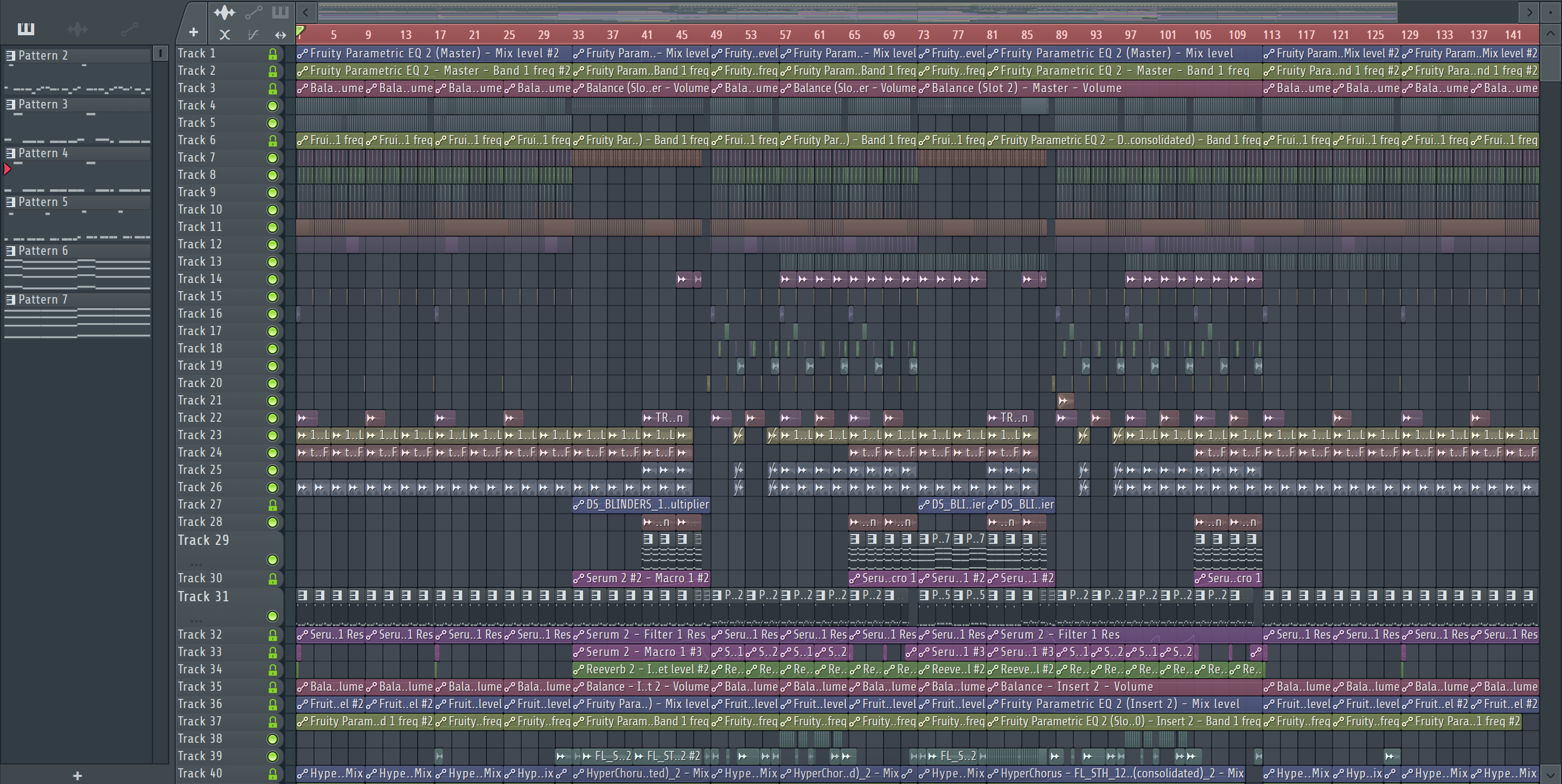Open clip menu of DS_BLINDERS_1 multiplier clip
The width and height of the screenshot is (1562, 784).
pos(579,504)
